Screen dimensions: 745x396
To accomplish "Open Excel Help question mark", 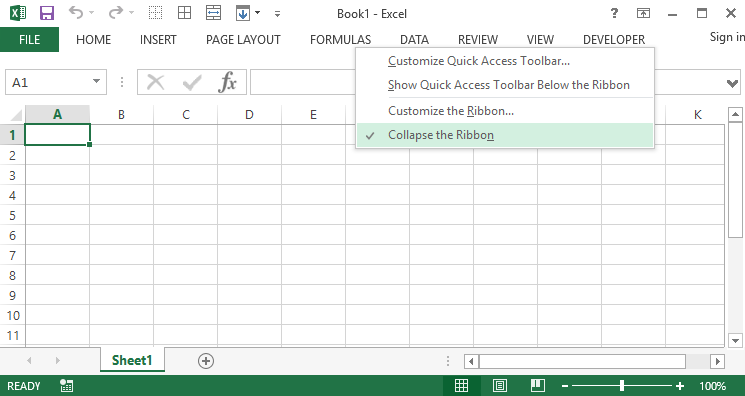I will [614, 13].
